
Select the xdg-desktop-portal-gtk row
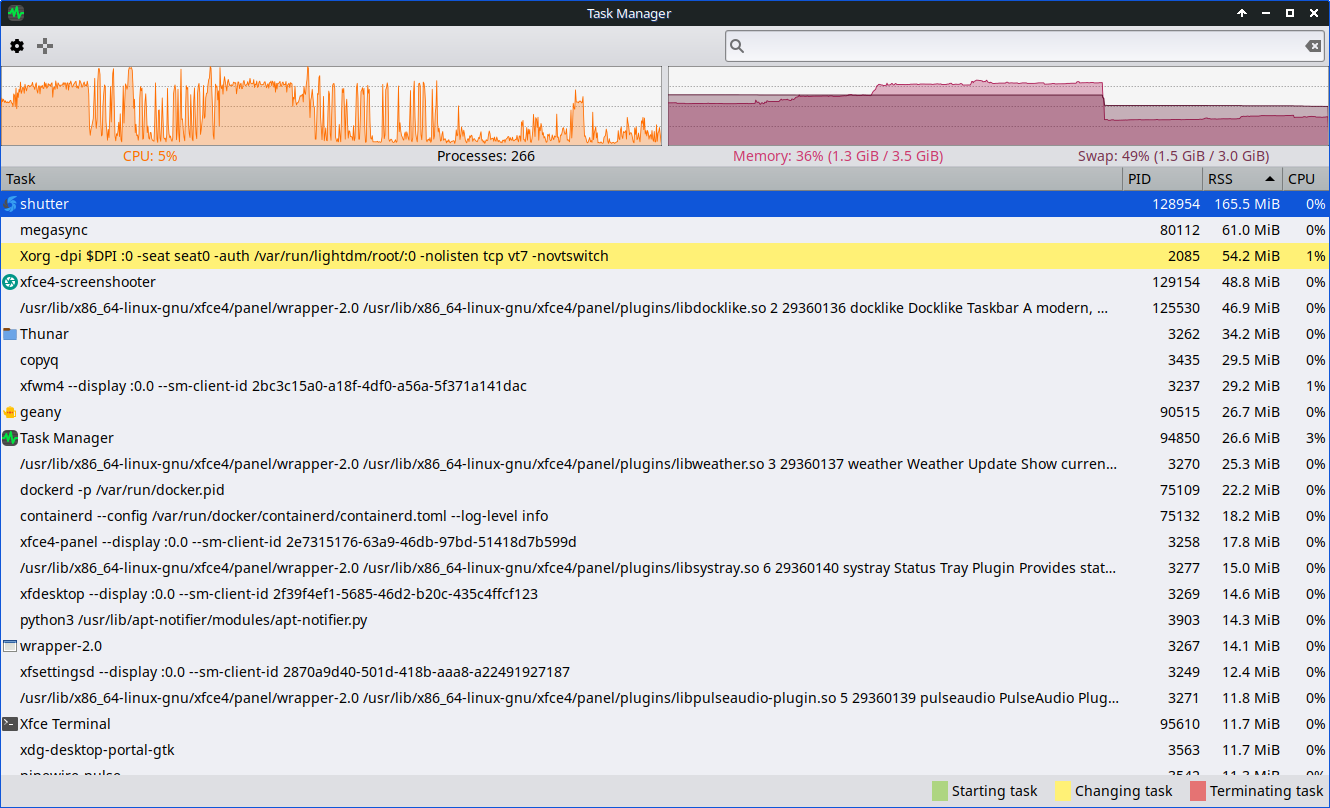(x=665, y=750)
